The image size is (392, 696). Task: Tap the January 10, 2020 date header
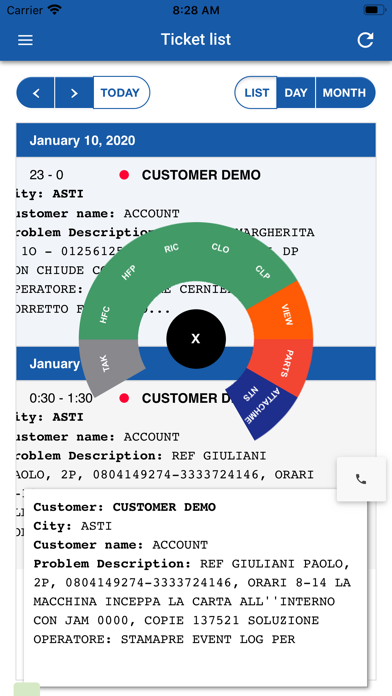click(x=196, y=141)
